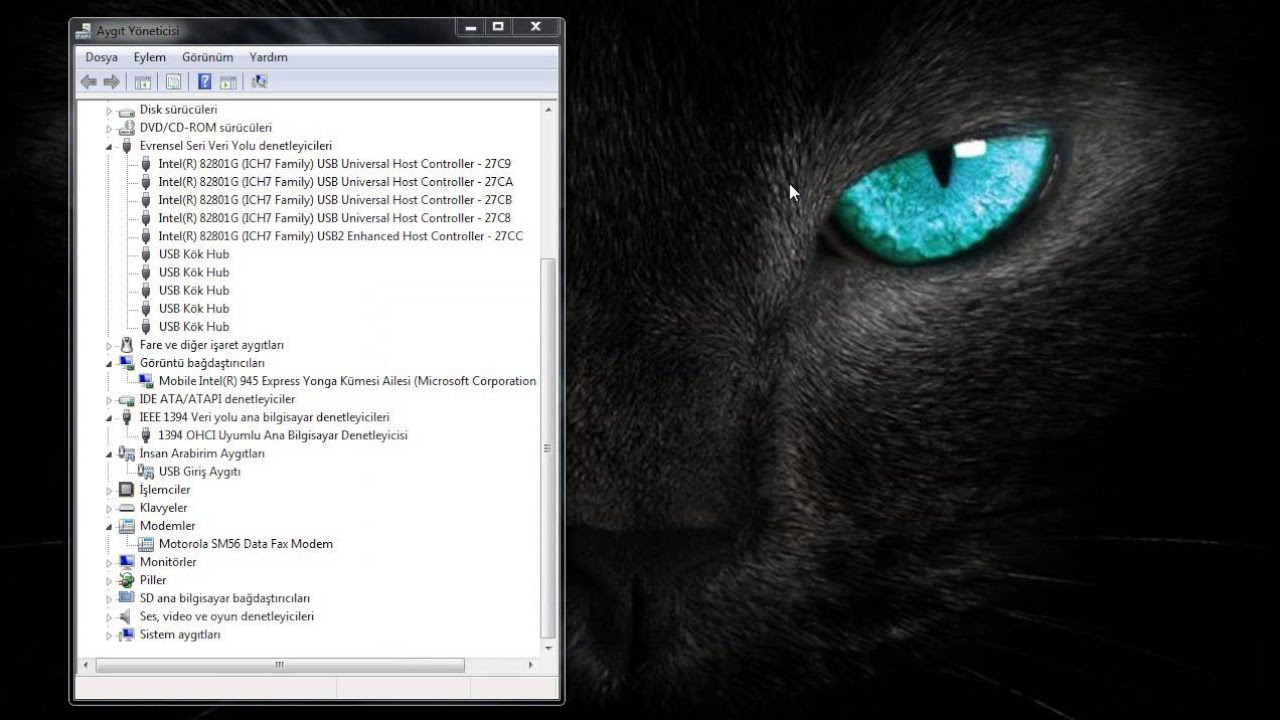Click the vertical scrollbar down arrow
Viewport: 1280px width, 720px height.
coord(547,648)
